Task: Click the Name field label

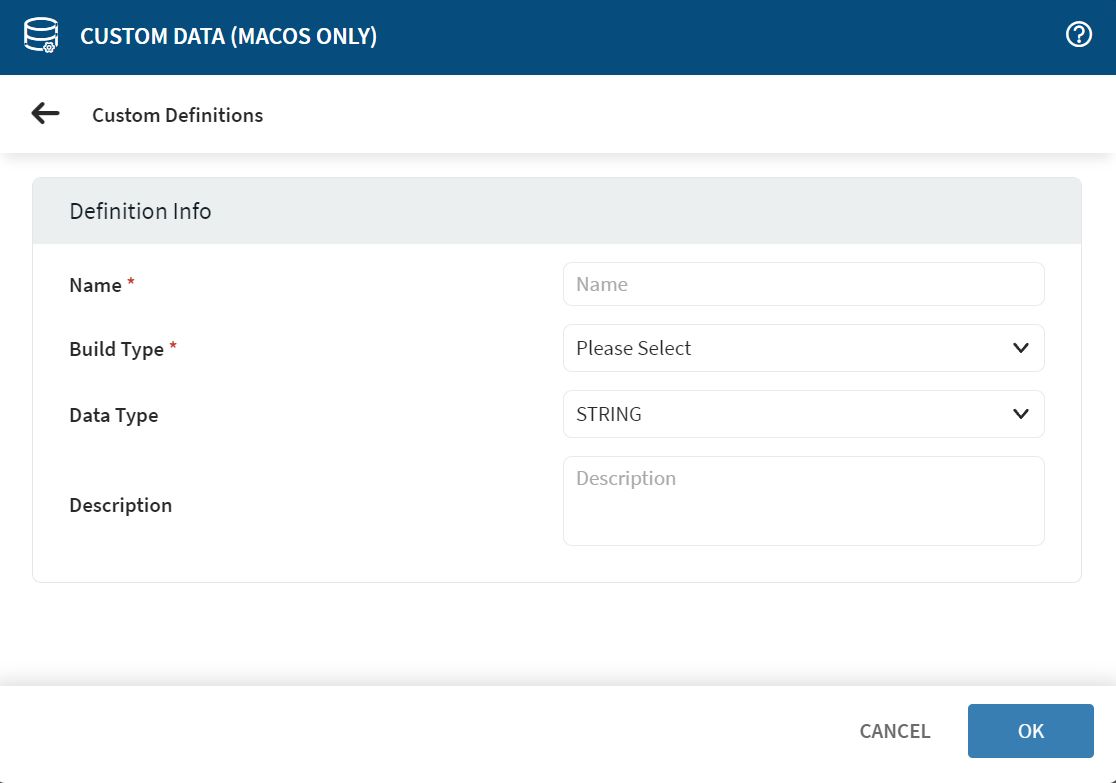Action: click(95, 285)
